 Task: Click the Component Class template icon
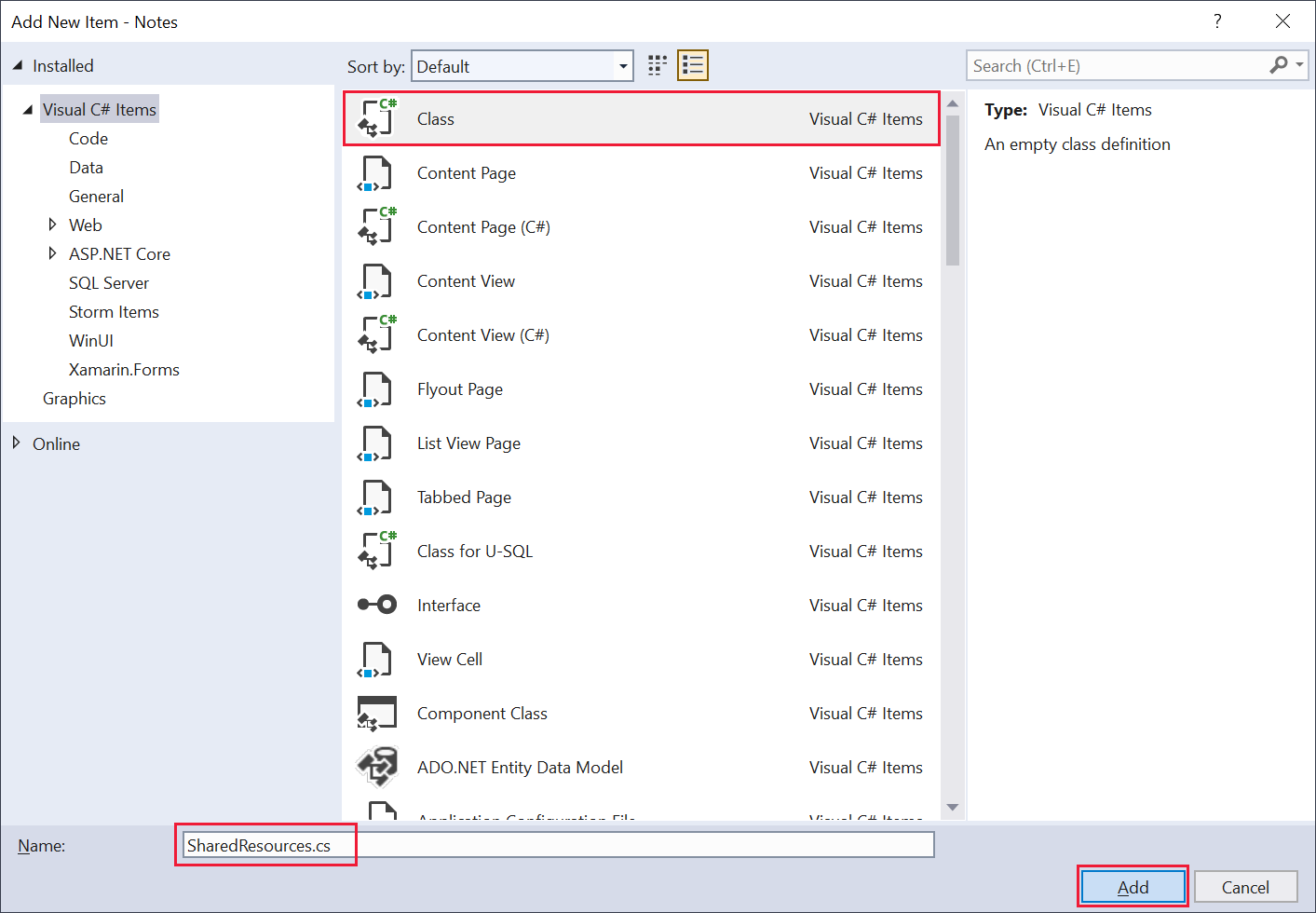point(376,713)
